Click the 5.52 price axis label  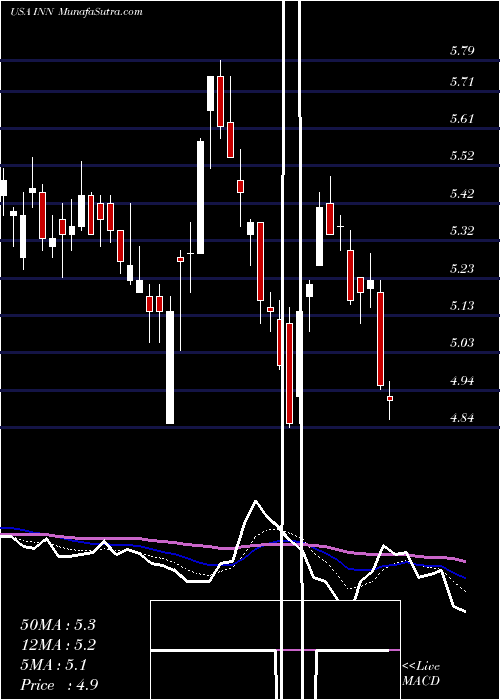[462, 156]
